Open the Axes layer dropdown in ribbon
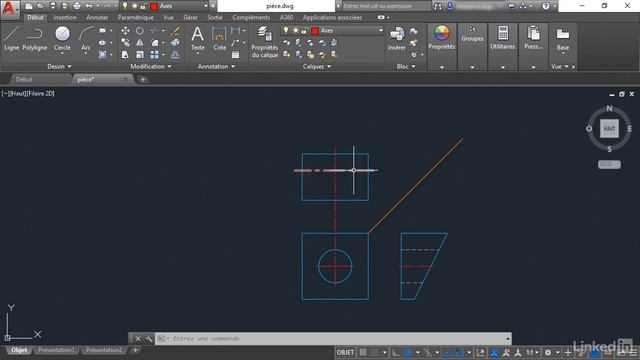The image size is (640, 360). (x=380, y=31)
